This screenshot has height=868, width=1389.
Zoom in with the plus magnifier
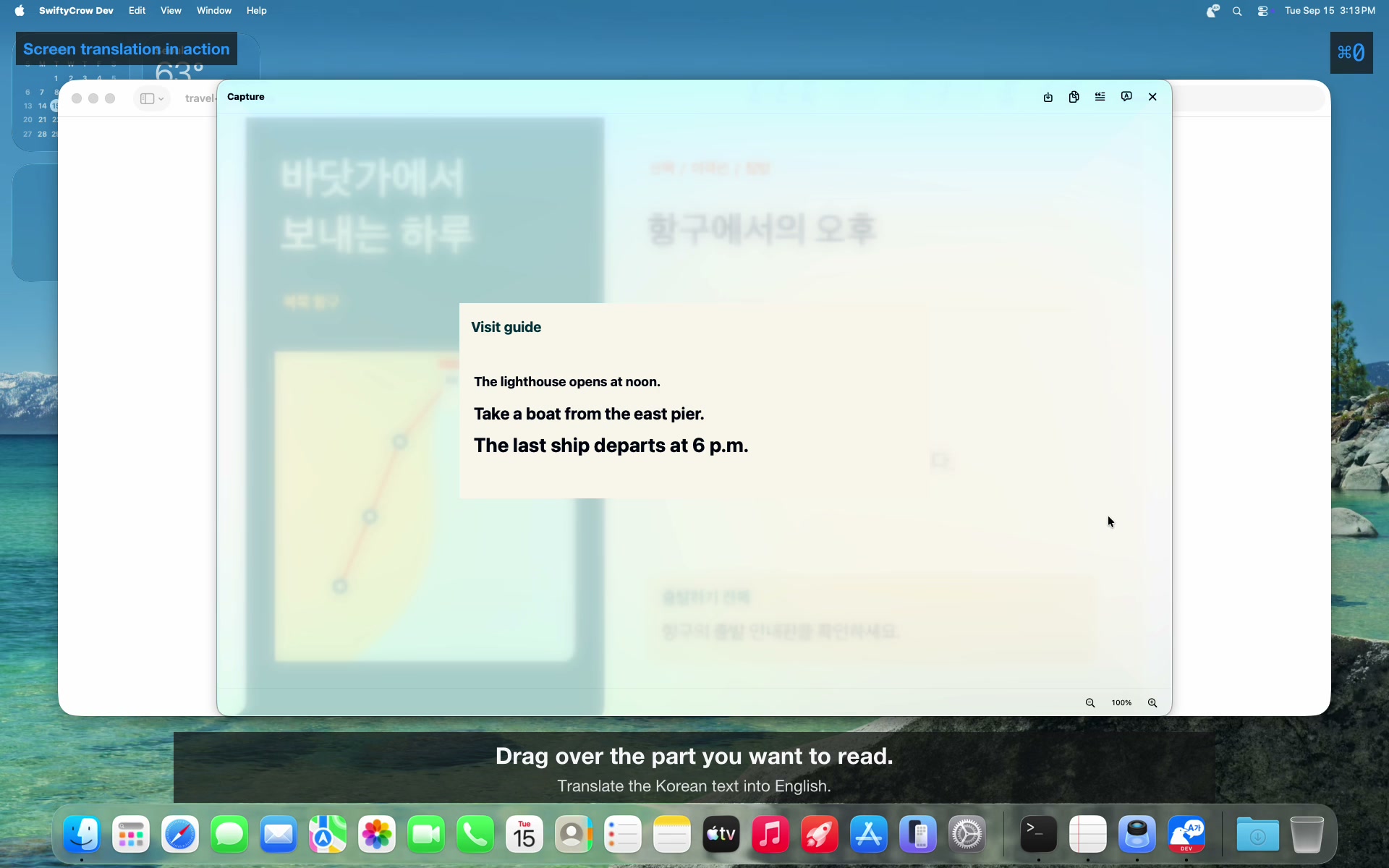click(1152, 703)
